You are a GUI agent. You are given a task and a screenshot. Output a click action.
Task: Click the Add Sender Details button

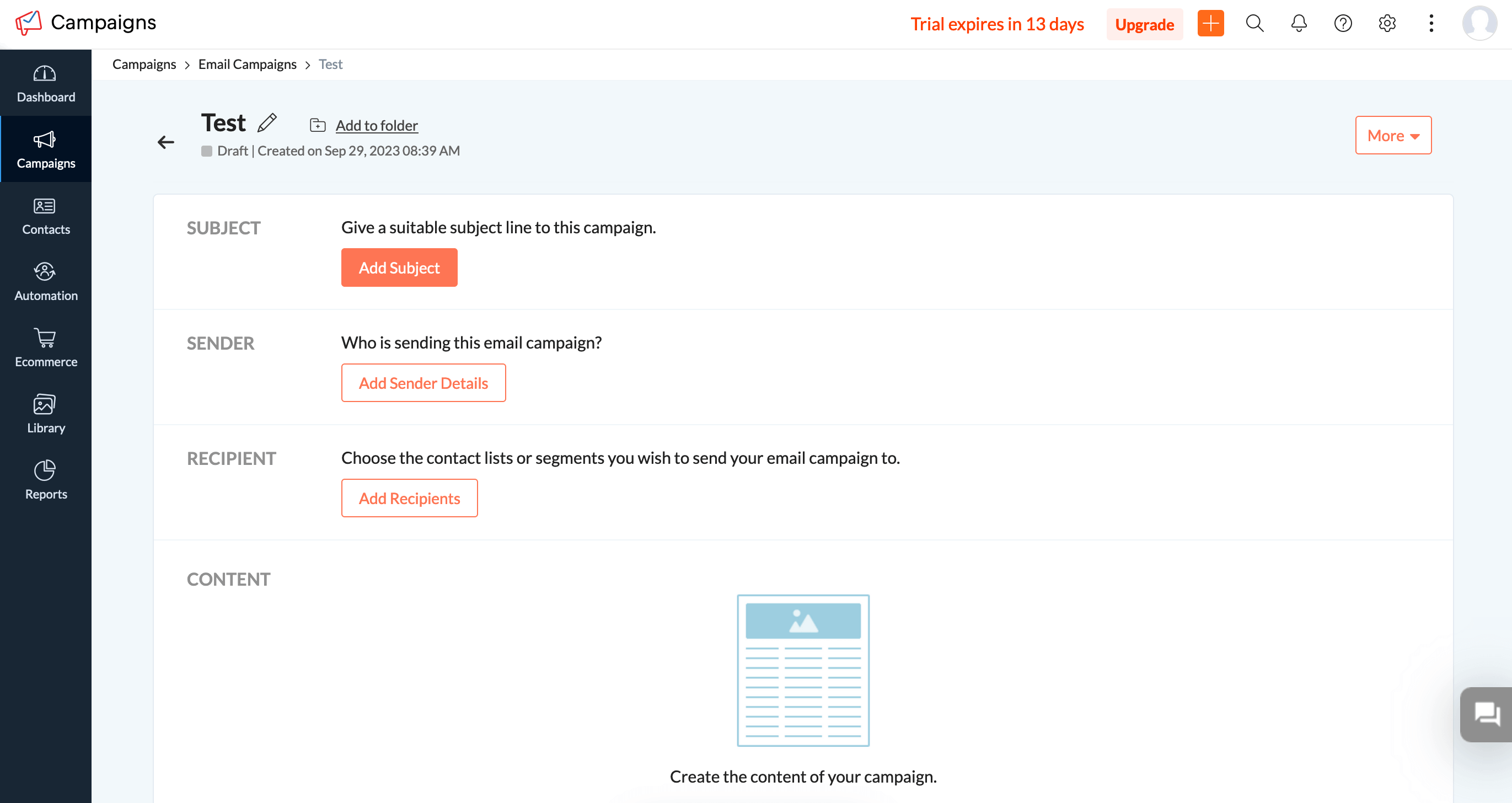(x=423, y=382)
